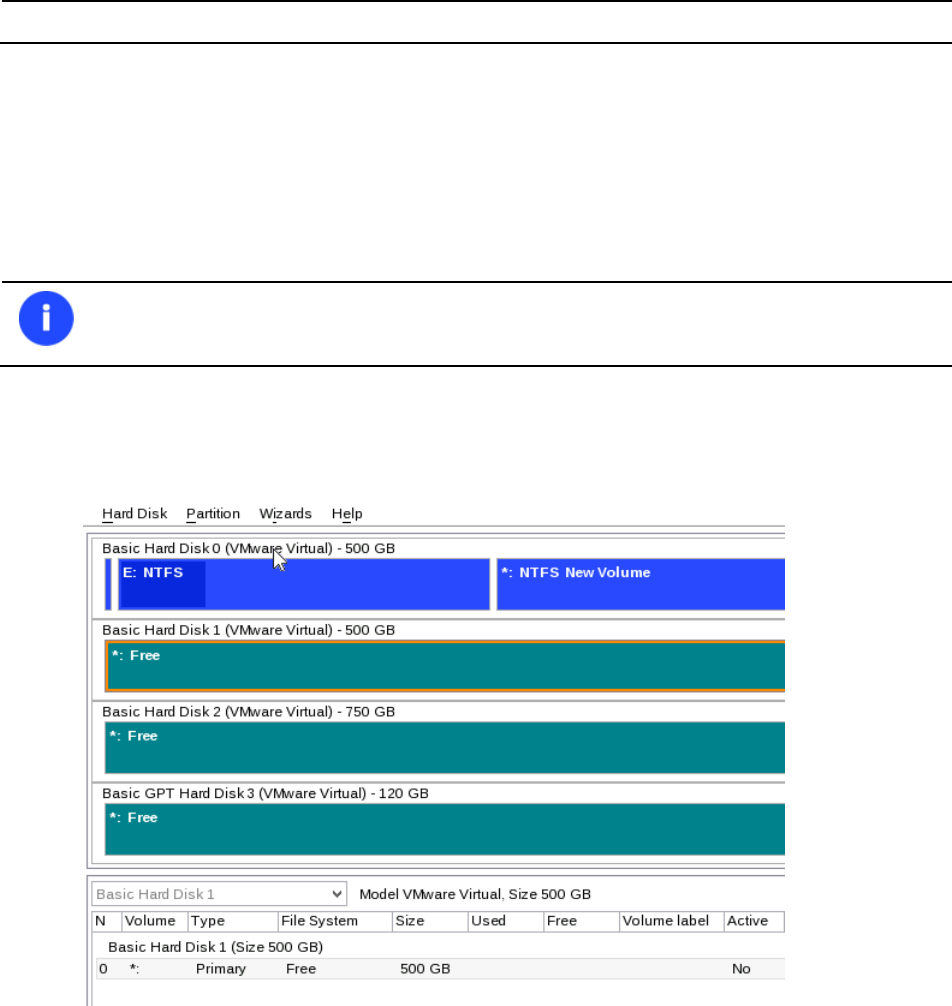952x1006 pixels.
Task: Click the 'Basic Hard Disk 0 (VMware Virtual) - 500 GB' title
Action: pyautogui.click(x=248, y=549)
